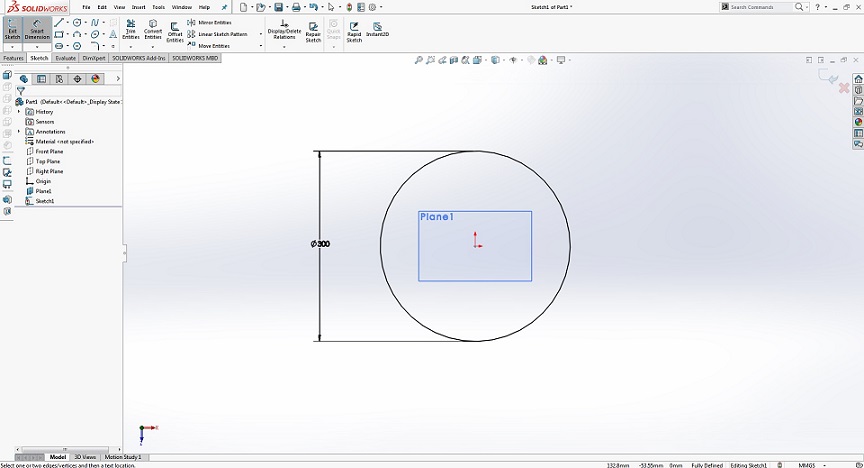Click the Trim Entities tool

click(x=131, y=29)
